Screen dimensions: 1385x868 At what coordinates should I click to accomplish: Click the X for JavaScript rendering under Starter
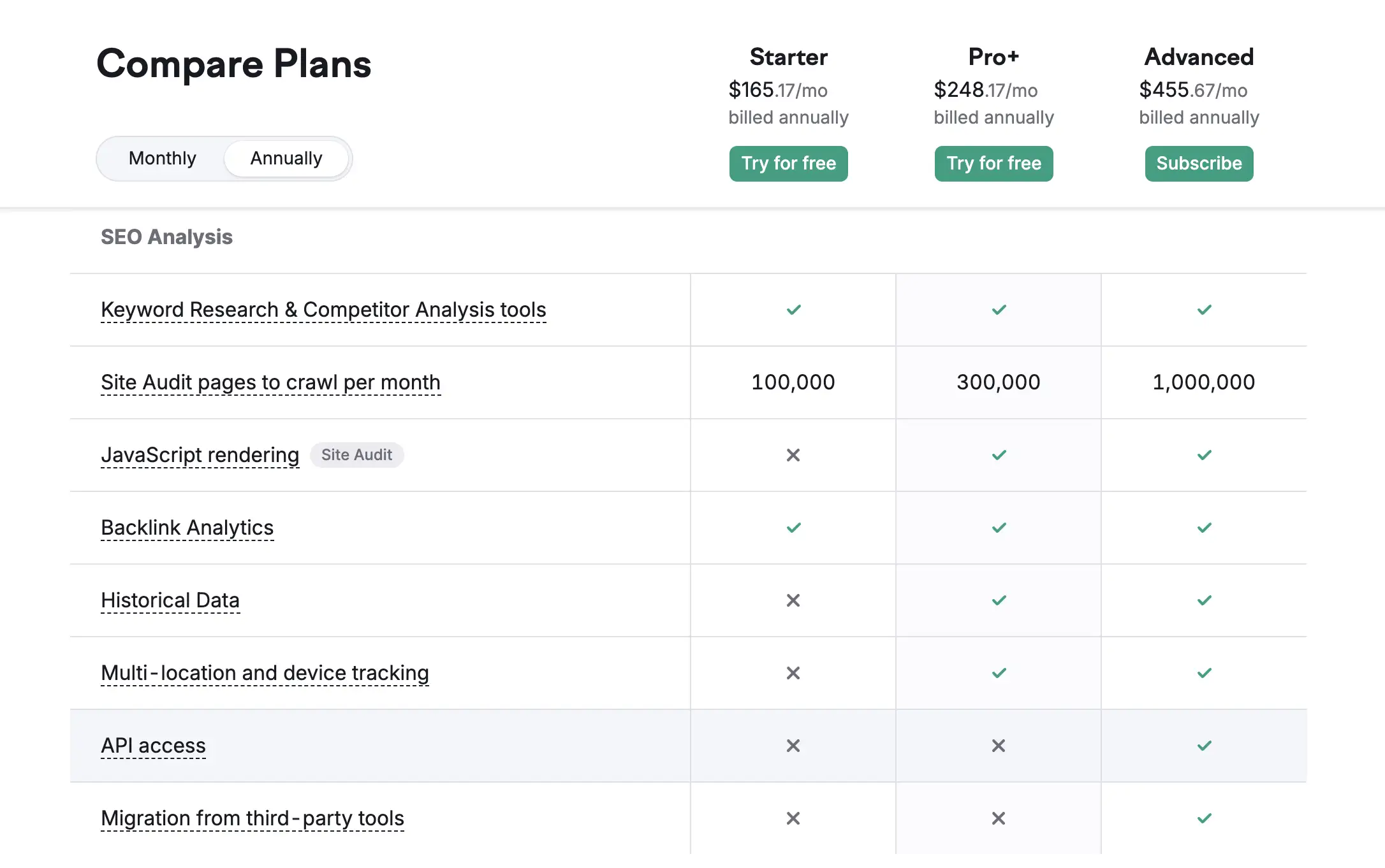[x=793, y=455]
